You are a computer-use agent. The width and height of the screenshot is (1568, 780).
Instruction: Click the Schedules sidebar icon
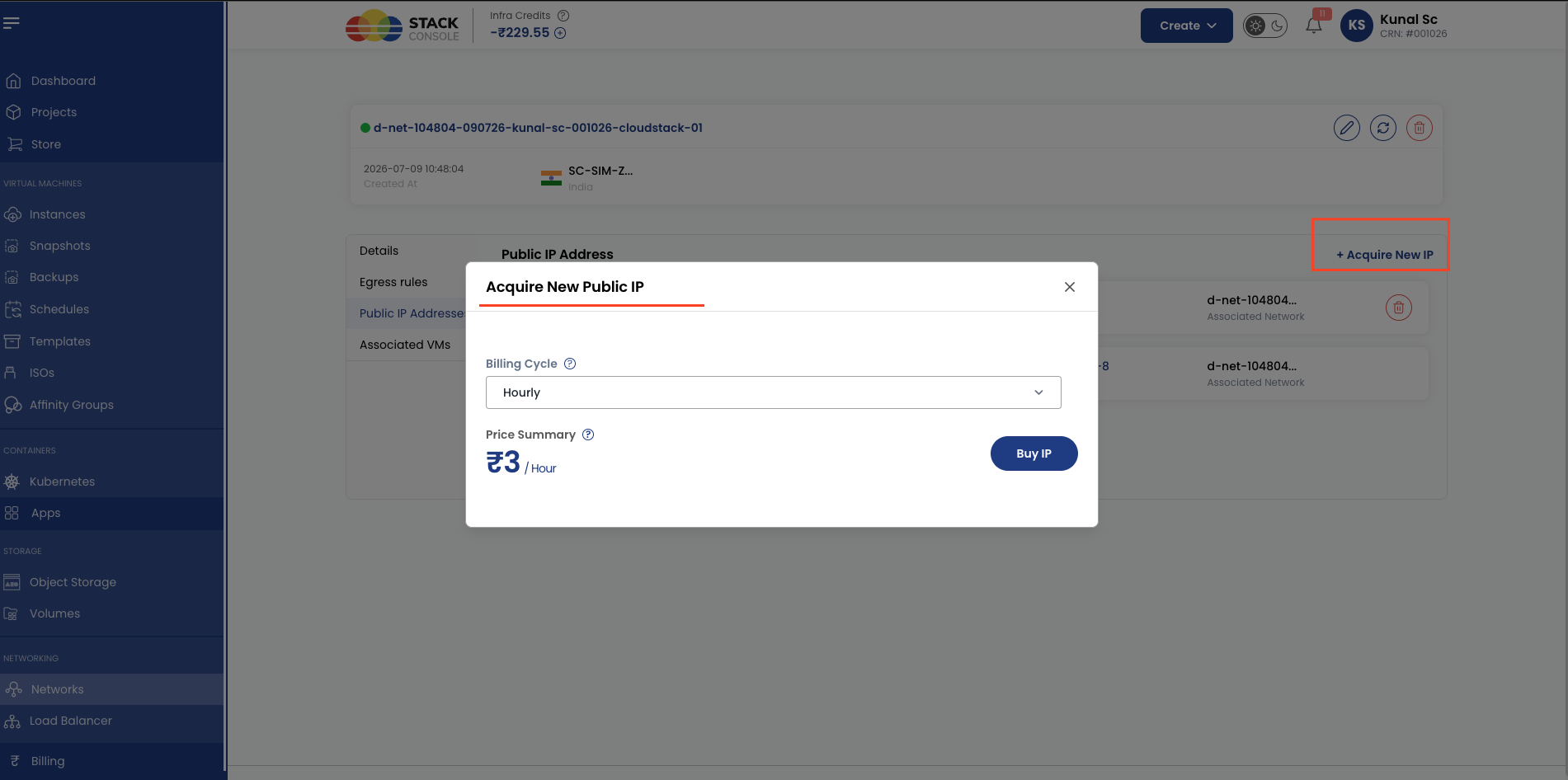point(12,309)
